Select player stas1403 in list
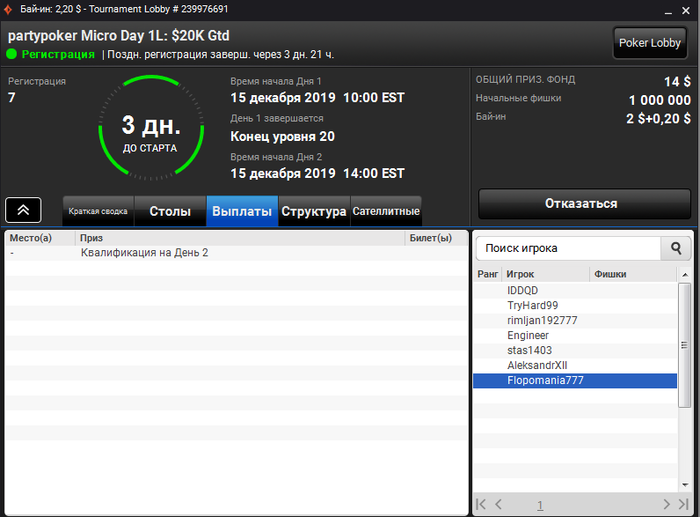The image size is (700, 517). click(x=575, y=350)
